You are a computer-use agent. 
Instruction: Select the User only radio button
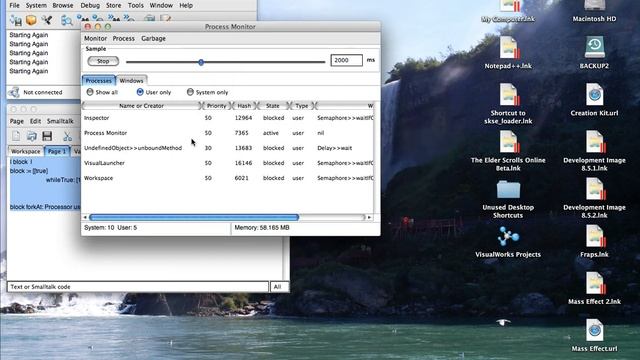point(140,92)
